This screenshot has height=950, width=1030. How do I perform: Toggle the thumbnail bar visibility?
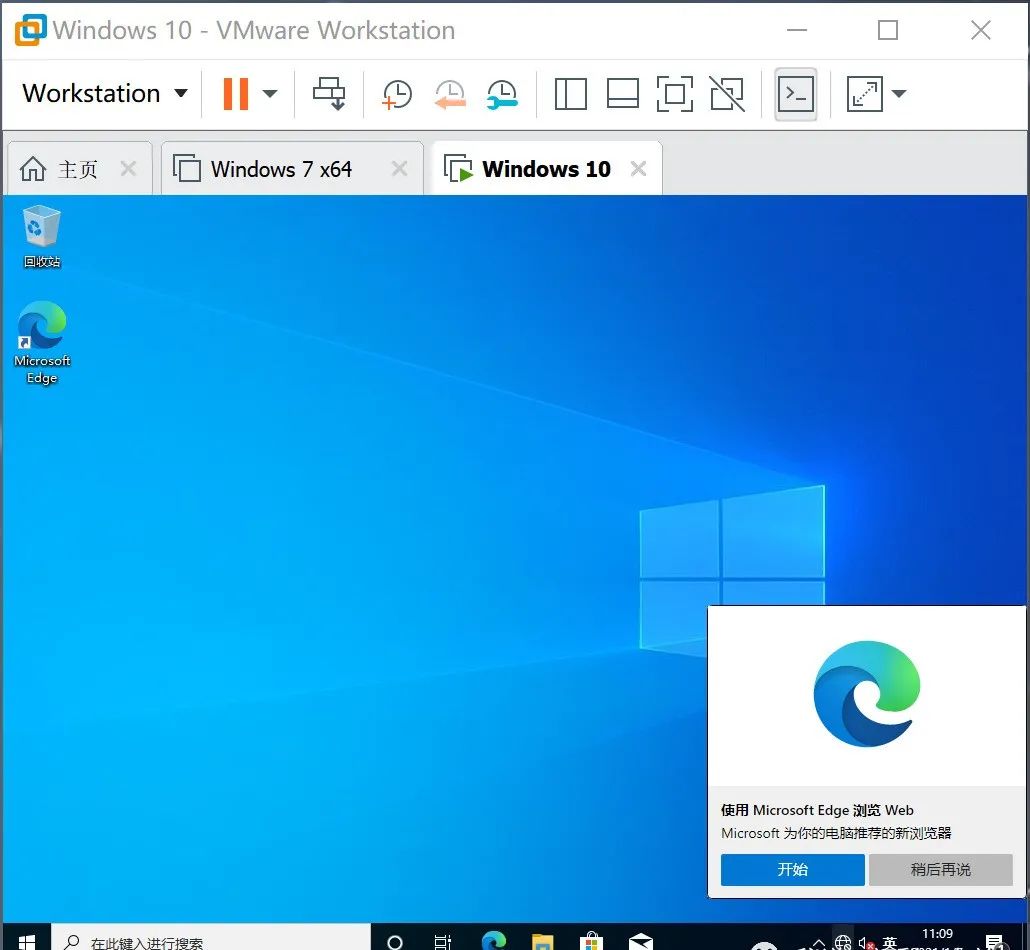pos(623,93)
